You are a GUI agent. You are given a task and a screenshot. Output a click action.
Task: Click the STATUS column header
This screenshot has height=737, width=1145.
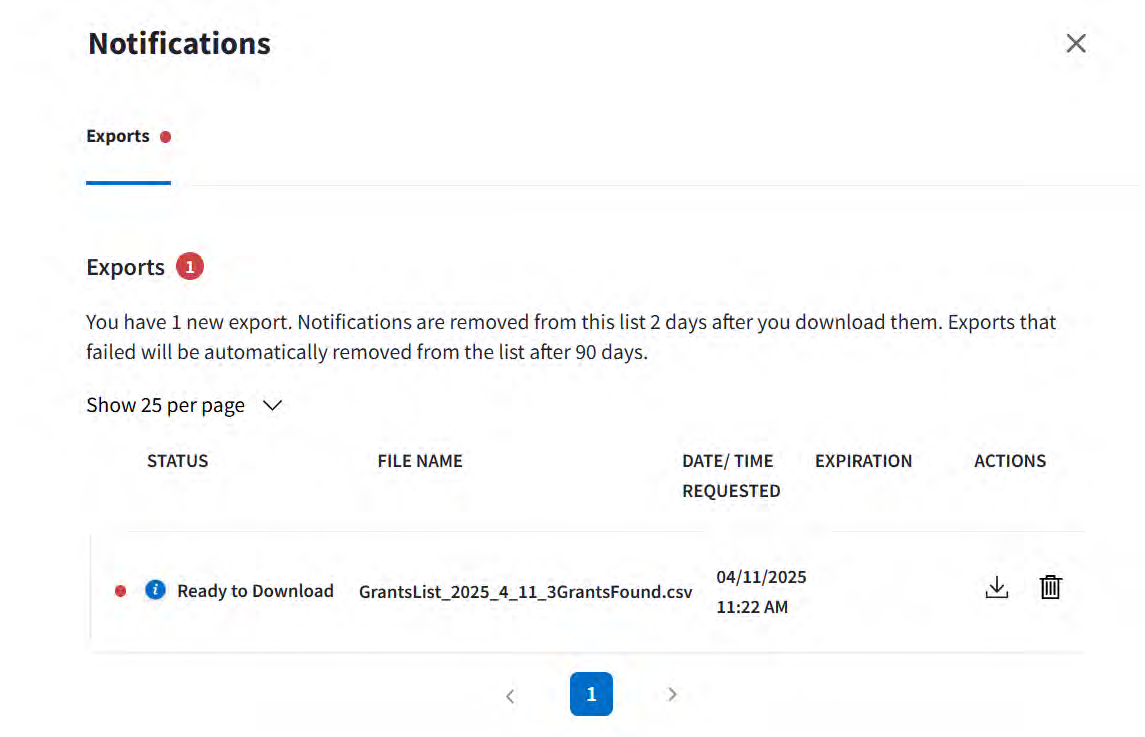pos(178,461)
